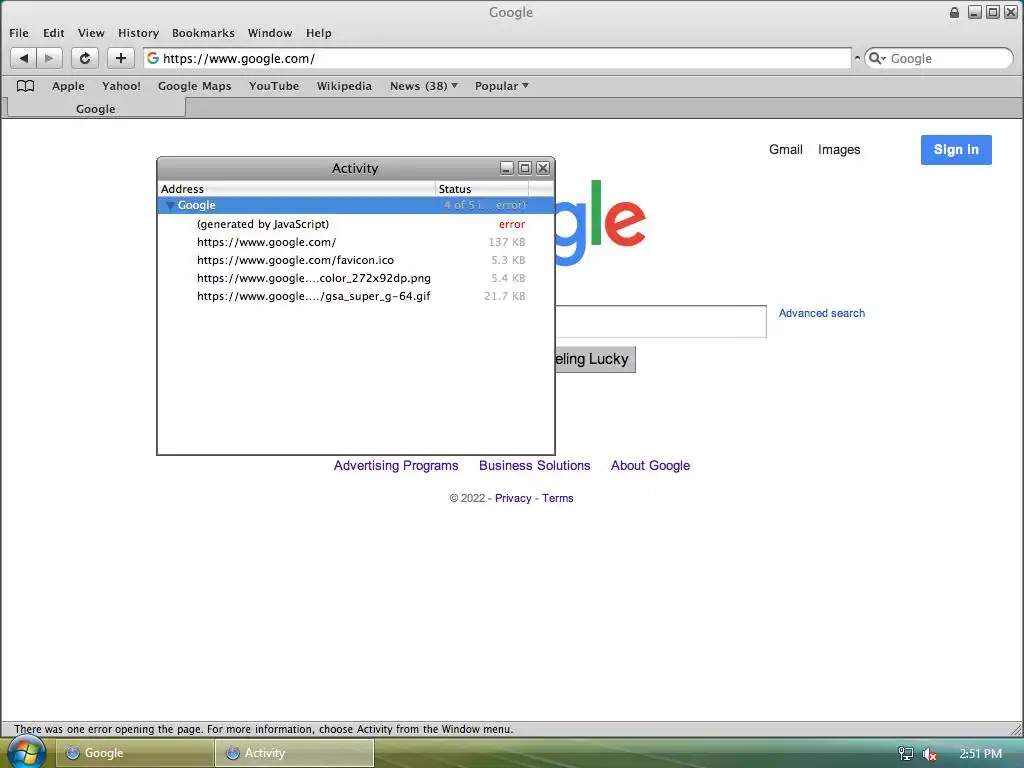
Task: Select the Google row in Activity list
Action: coord(356,205)
